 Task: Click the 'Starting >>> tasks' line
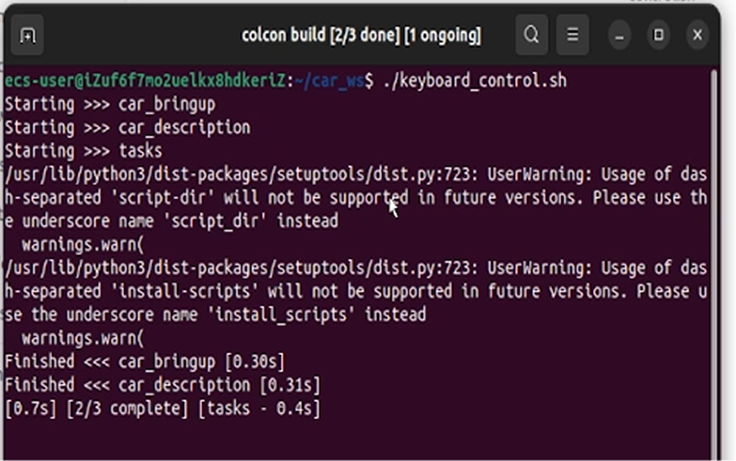pyautogui.click(x=83, y=151)
